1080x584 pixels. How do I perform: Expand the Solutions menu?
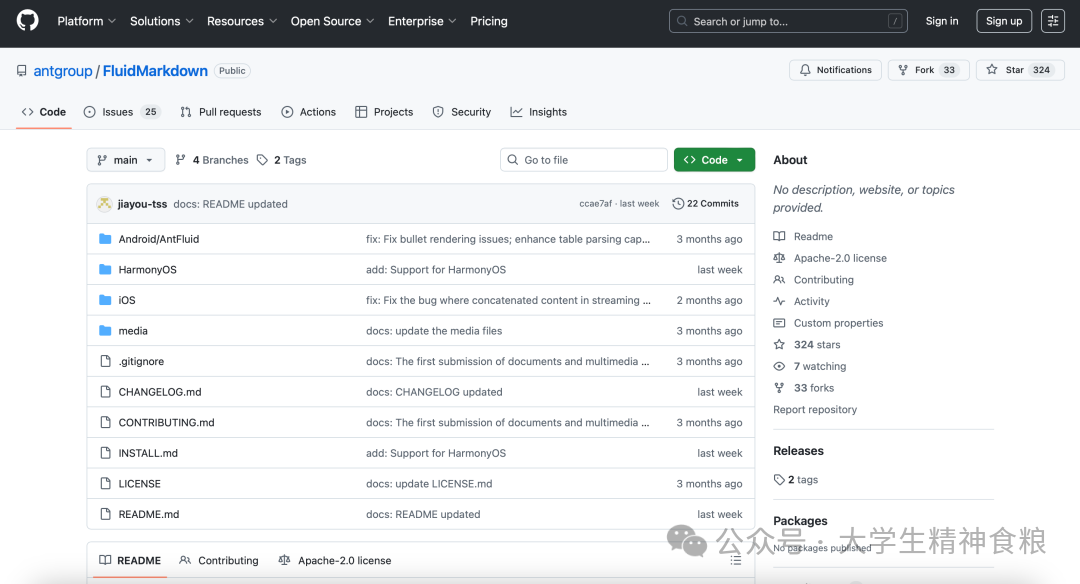(x=162, y=21)
